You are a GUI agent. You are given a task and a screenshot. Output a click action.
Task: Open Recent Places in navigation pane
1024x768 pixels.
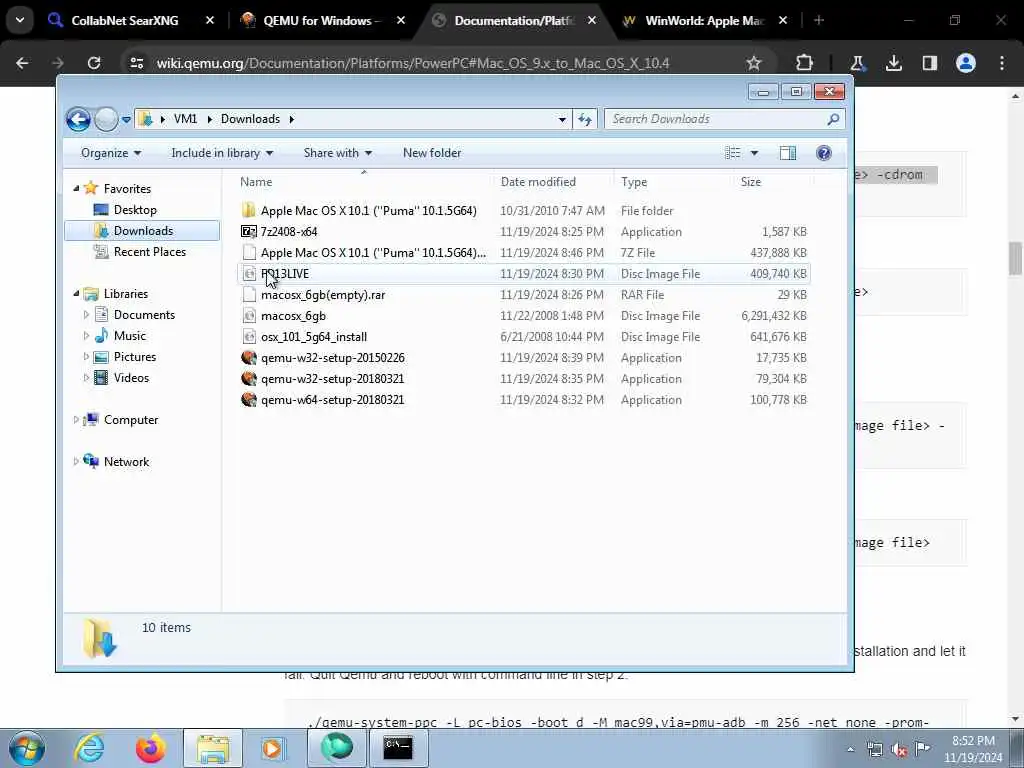pos(149,251)
